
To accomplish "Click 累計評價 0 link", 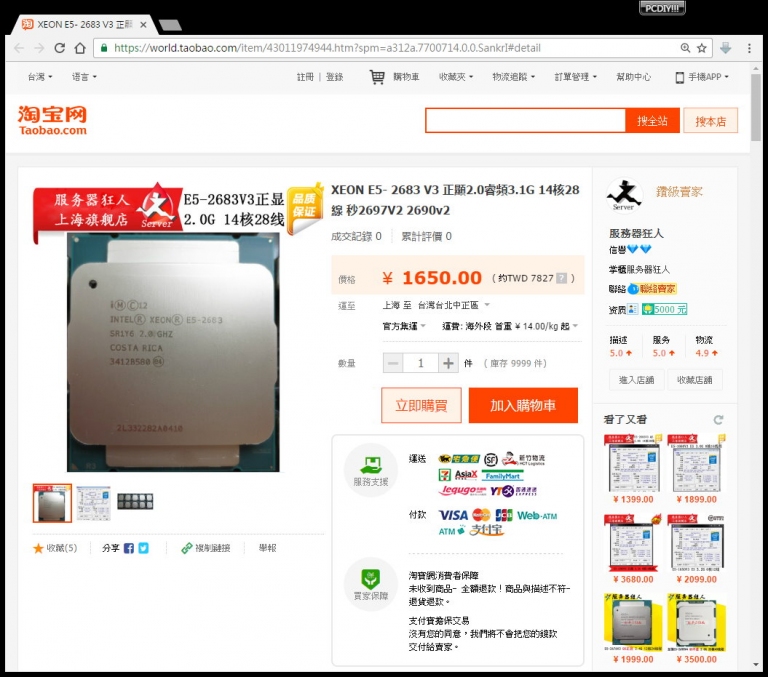I will coord(426,237).
